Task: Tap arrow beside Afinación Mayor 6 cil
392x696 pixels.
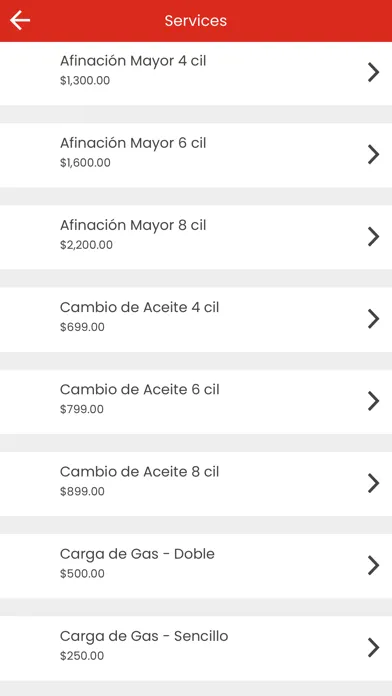Action: pyautogui.click(x=373, y=154)
